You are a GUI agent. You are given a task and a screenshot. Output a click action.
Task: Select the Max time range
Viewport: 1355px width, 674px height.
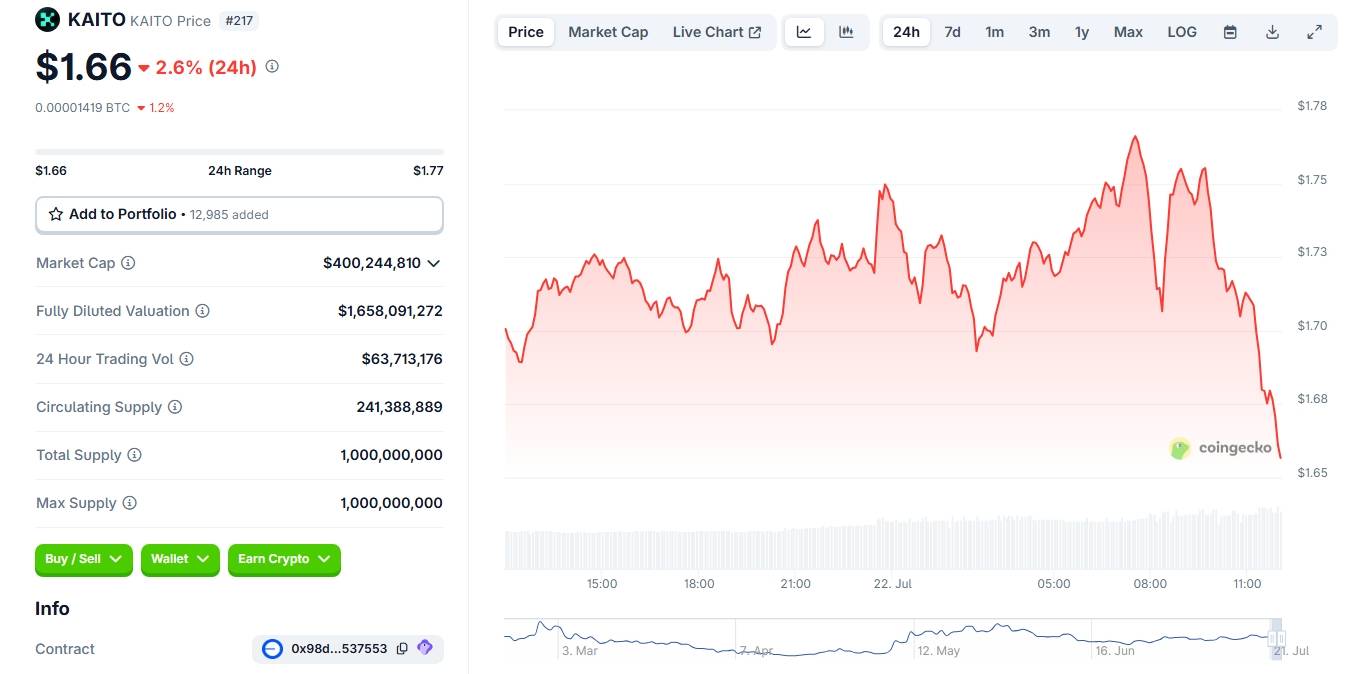click(1128, 32)
